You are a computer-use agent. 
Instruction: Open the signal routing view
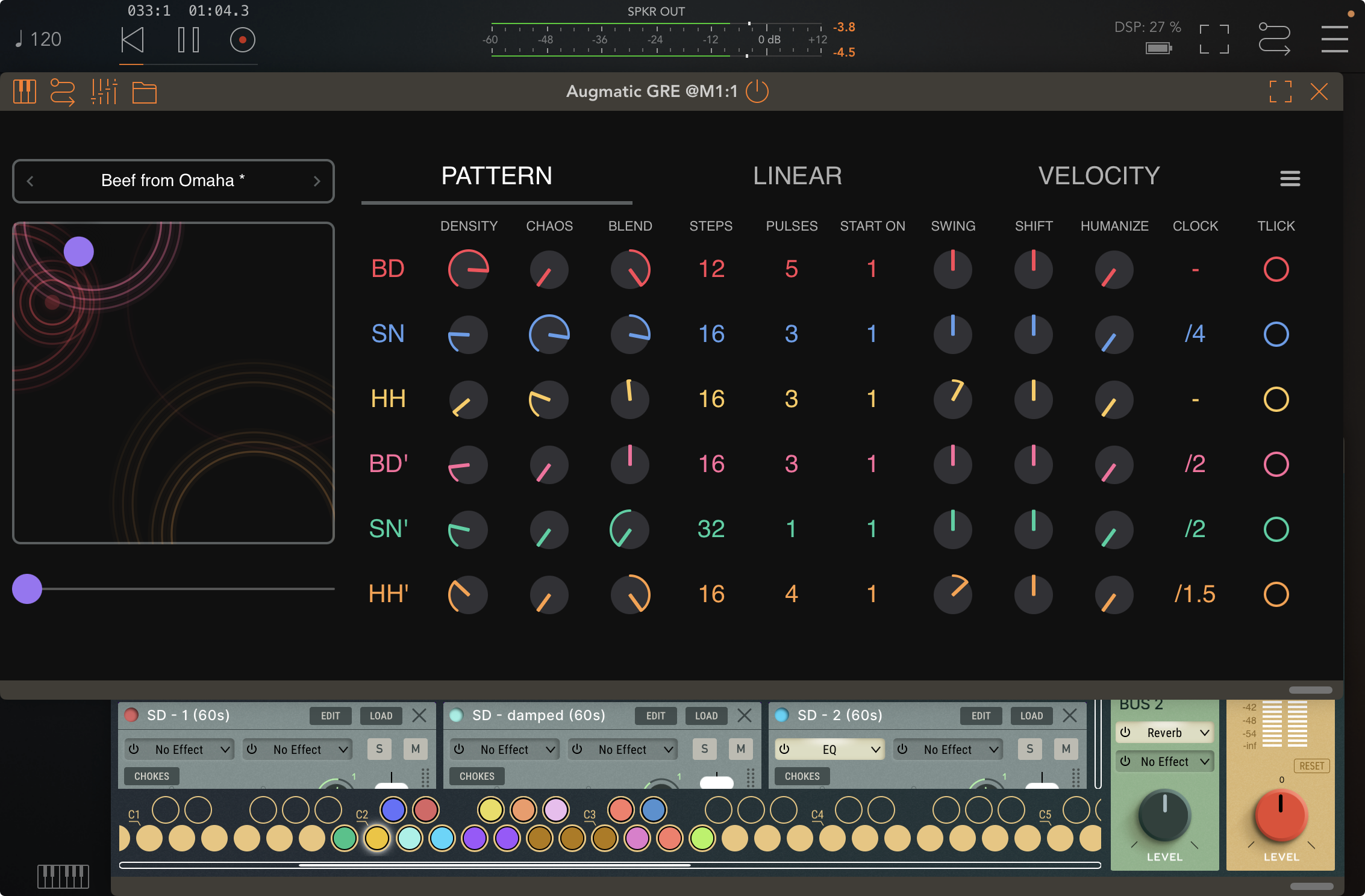pyautogui.click(x=63, y=92)
